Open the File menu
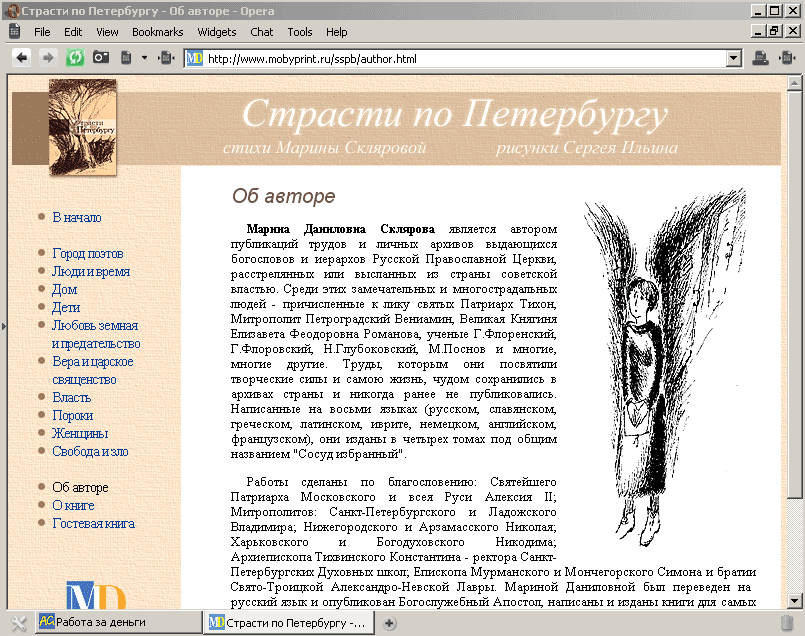The image size is (805, 636). 42,32
